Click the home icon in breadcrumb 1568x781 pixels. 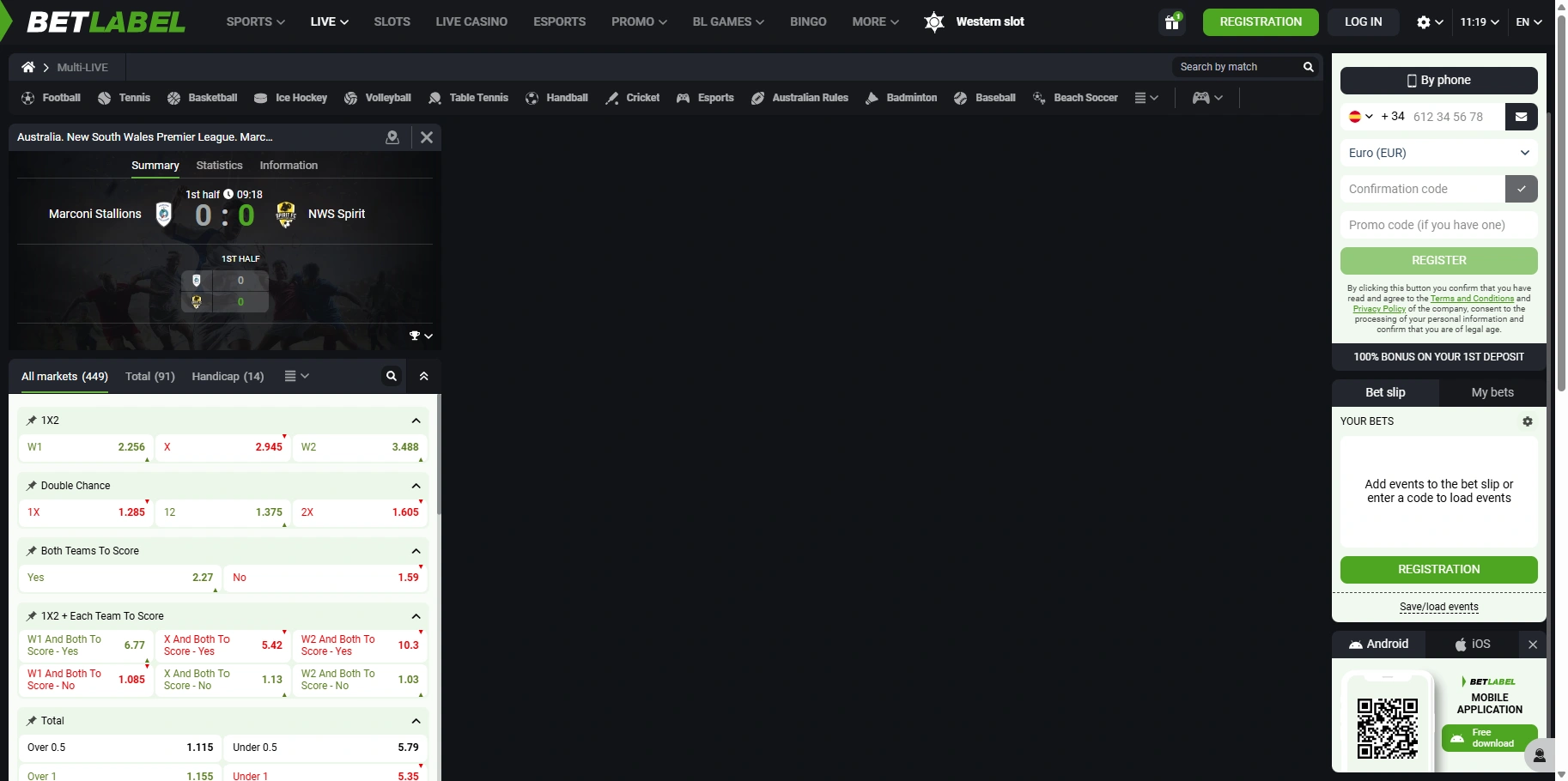coord(28,67)
